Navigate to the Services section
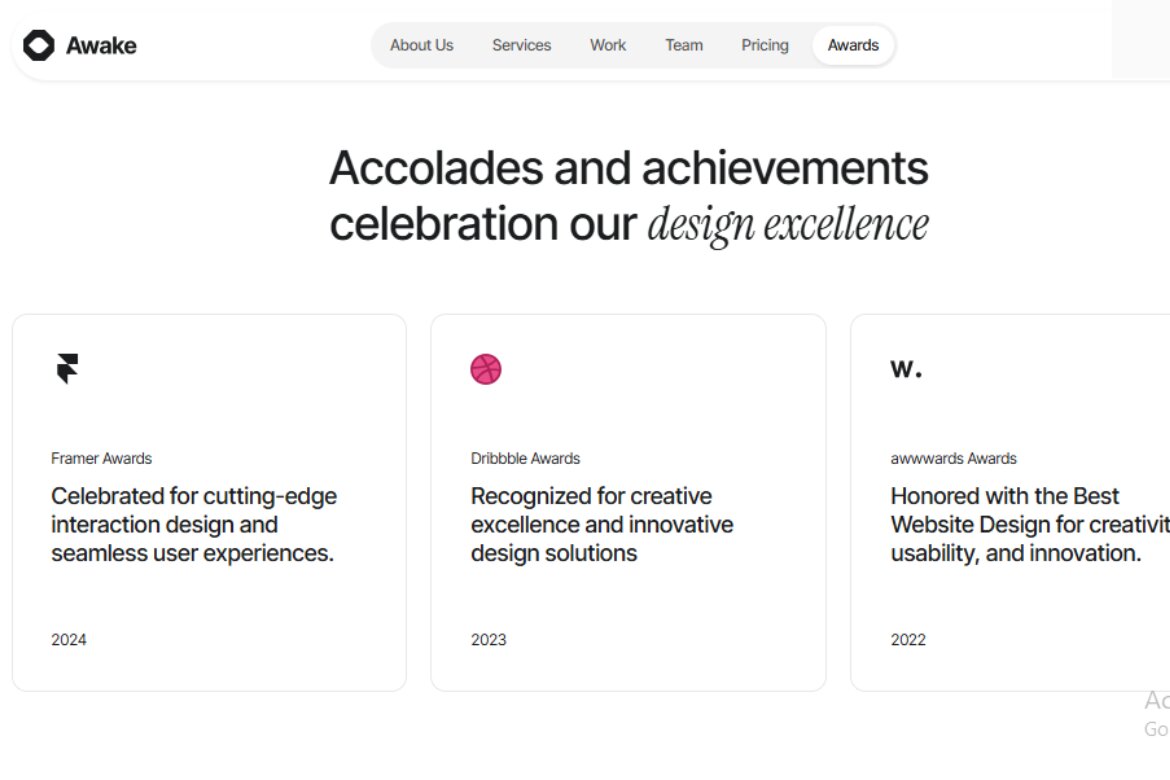Image resolution: width=1170 pixels, height=780 pixels. tap(521, 45)
